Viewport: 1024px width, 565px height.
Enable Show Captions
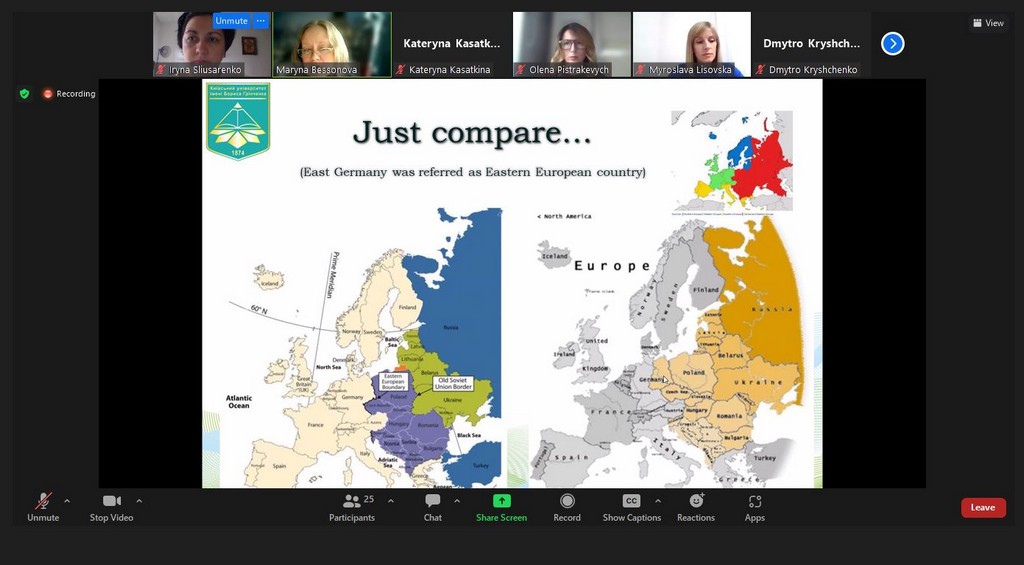coord(631,501)
